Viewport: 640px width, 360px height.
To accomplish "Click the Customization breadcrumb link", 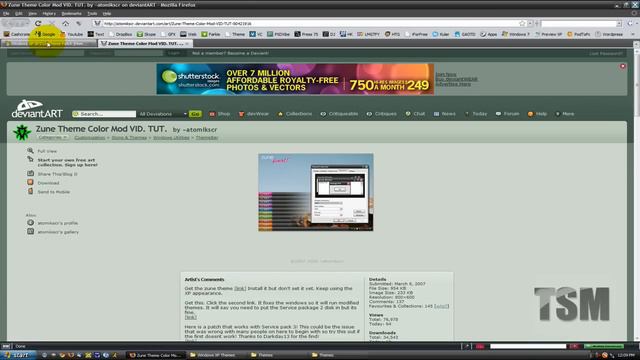I will [90, 138].
